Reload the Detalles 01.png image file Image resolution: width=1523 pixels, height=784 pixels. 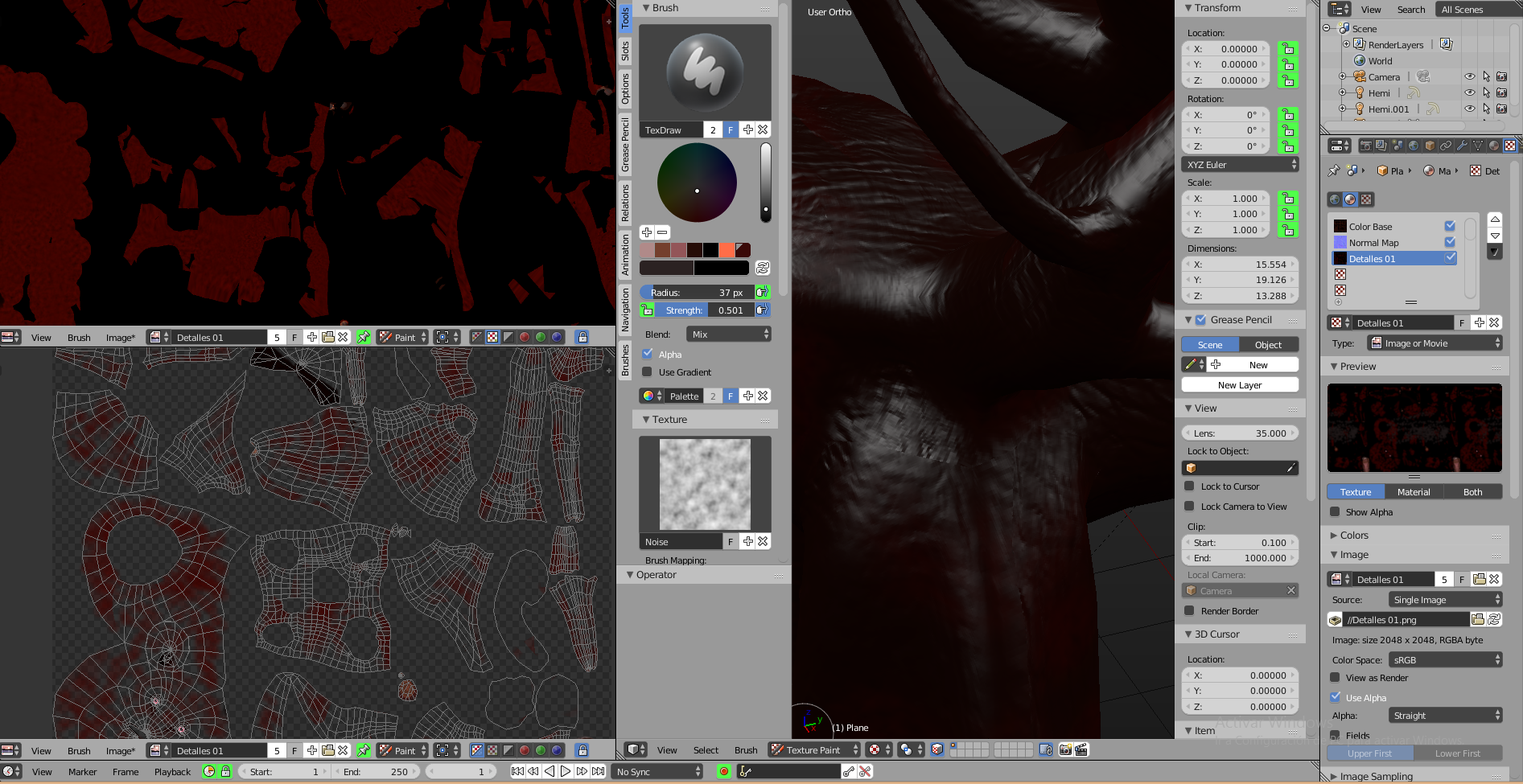pos(1494,619)
